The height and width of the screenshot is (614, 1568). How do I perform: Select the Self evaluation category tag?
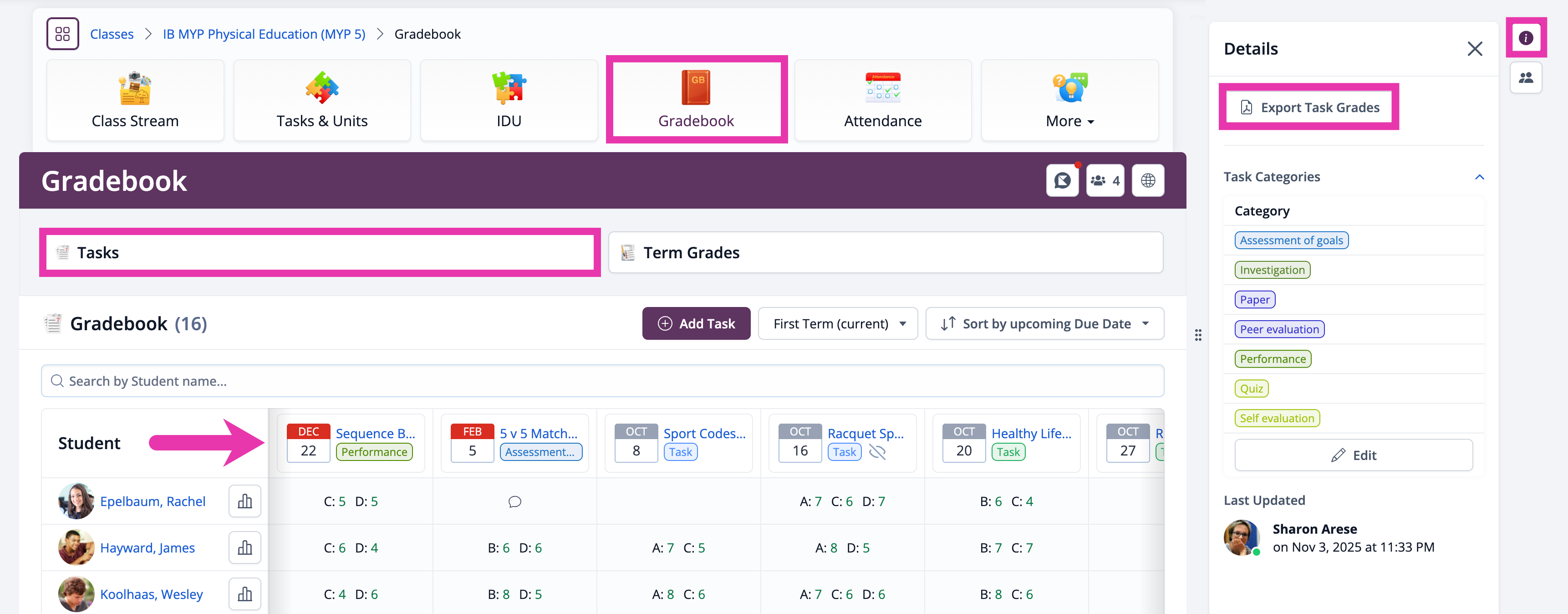coord(1277,419)
